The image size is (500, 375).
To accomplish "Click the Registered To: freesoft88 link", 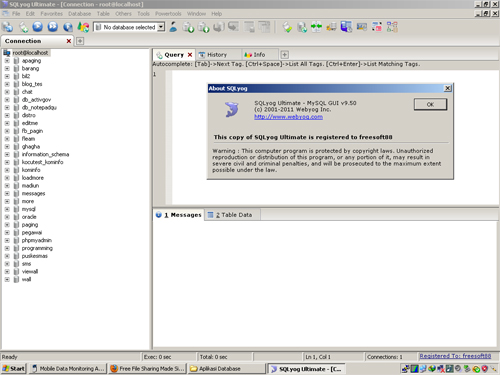I will tap(455, 356).
